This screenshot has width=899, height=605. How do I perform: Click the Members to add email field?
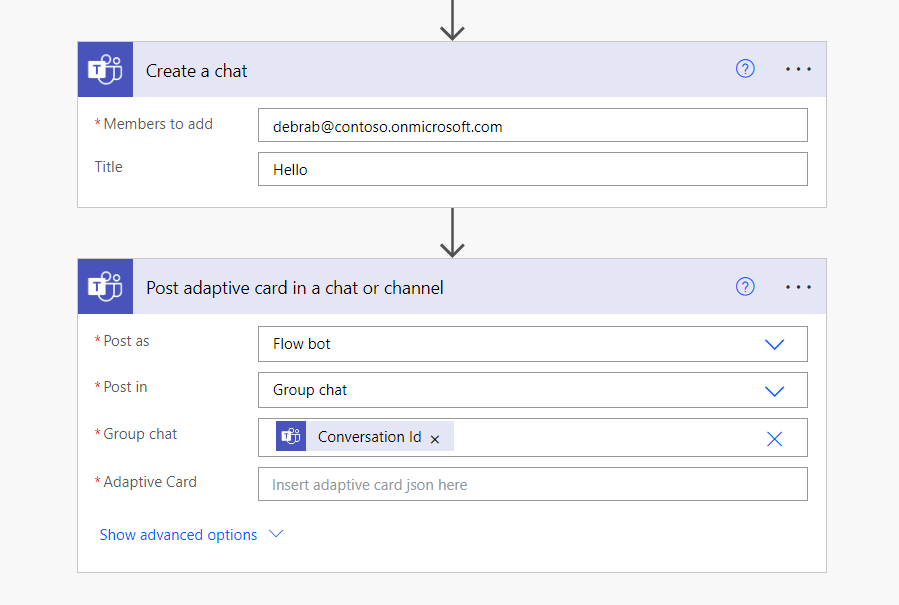click(532, 126)
